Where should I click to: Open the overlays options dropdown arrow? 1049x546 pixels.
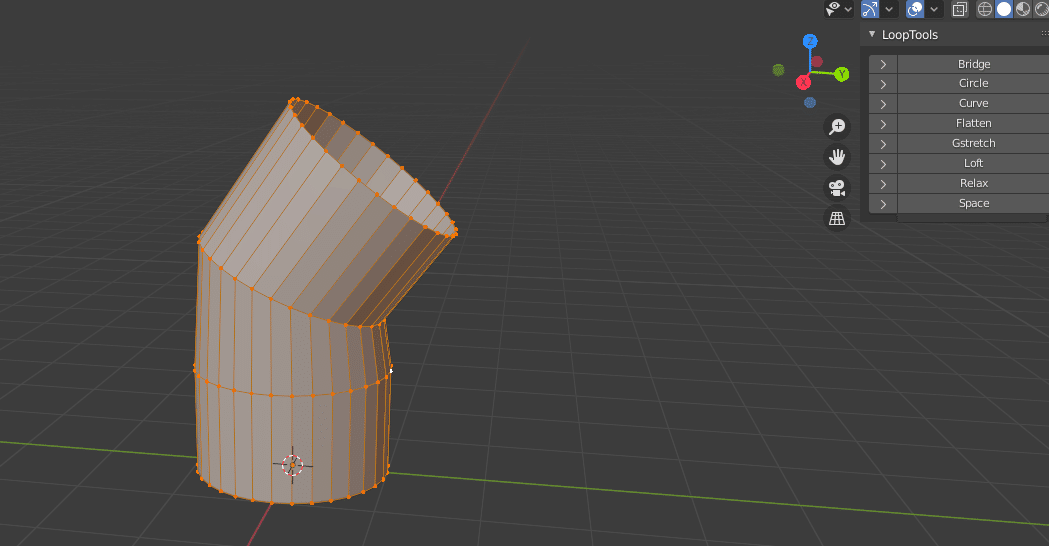(x=934, y=9)
